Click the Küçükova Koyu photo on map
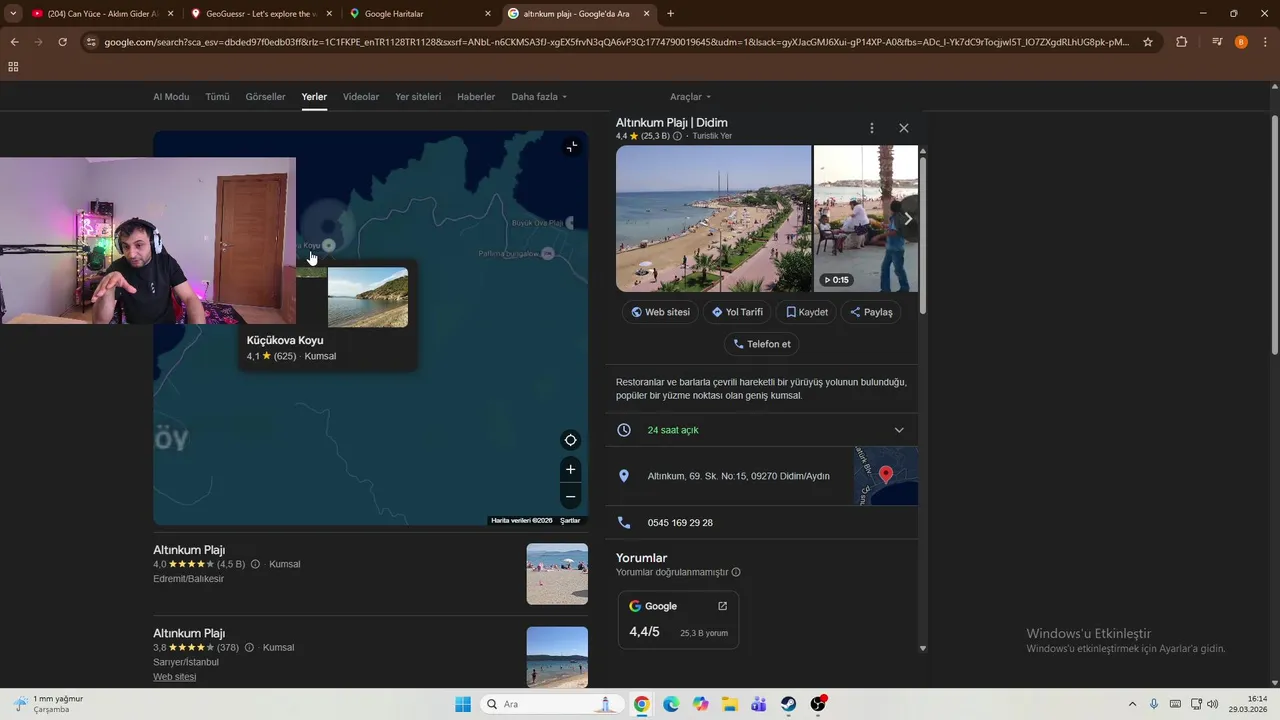This screenshot has width=1280, height=720. pyautogui.click(x=367, y=297)
